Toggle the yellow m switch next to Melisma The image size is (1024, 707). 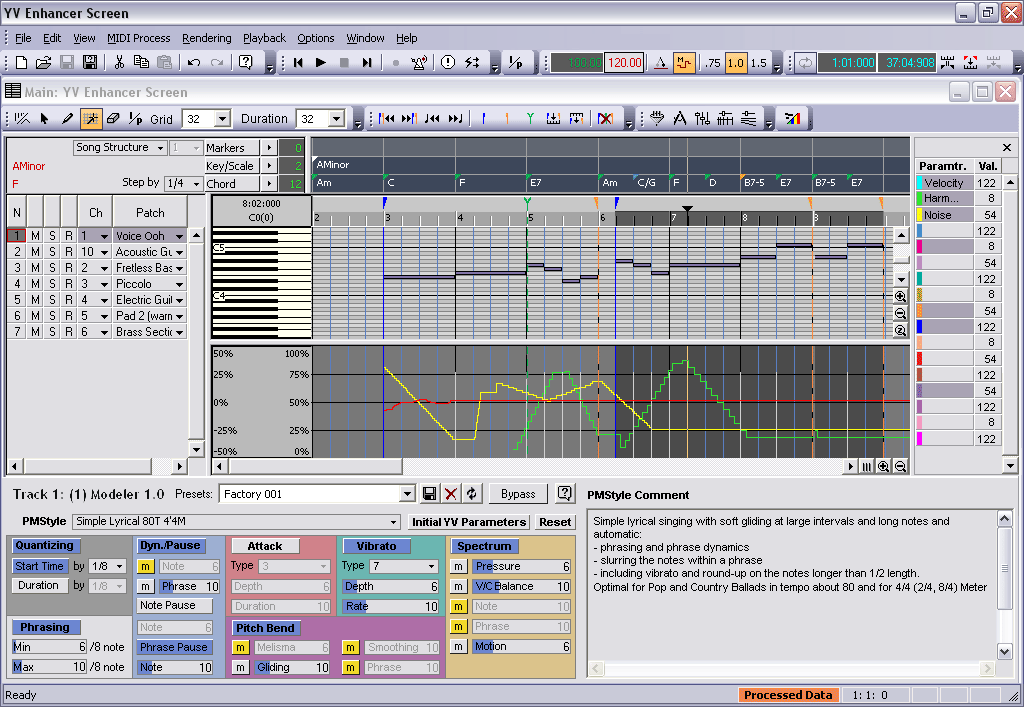[x=240, y=647]
